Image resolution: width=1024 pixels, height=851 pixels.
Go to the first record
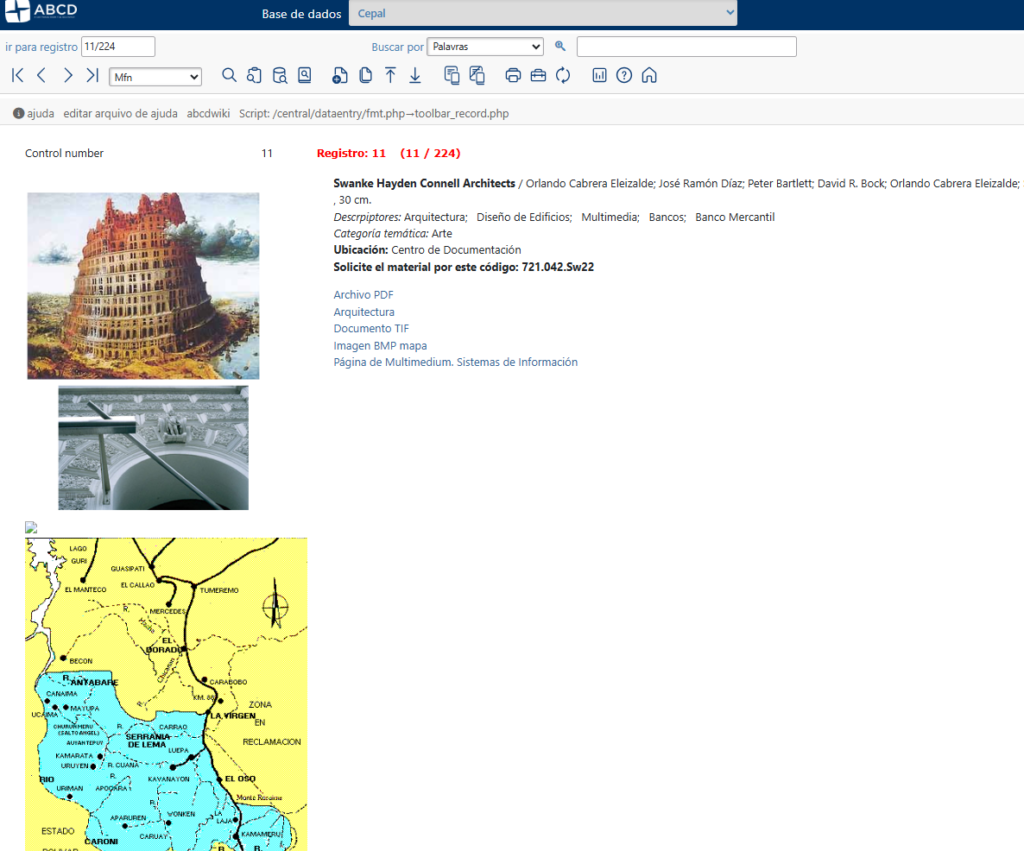click(18, 76)
